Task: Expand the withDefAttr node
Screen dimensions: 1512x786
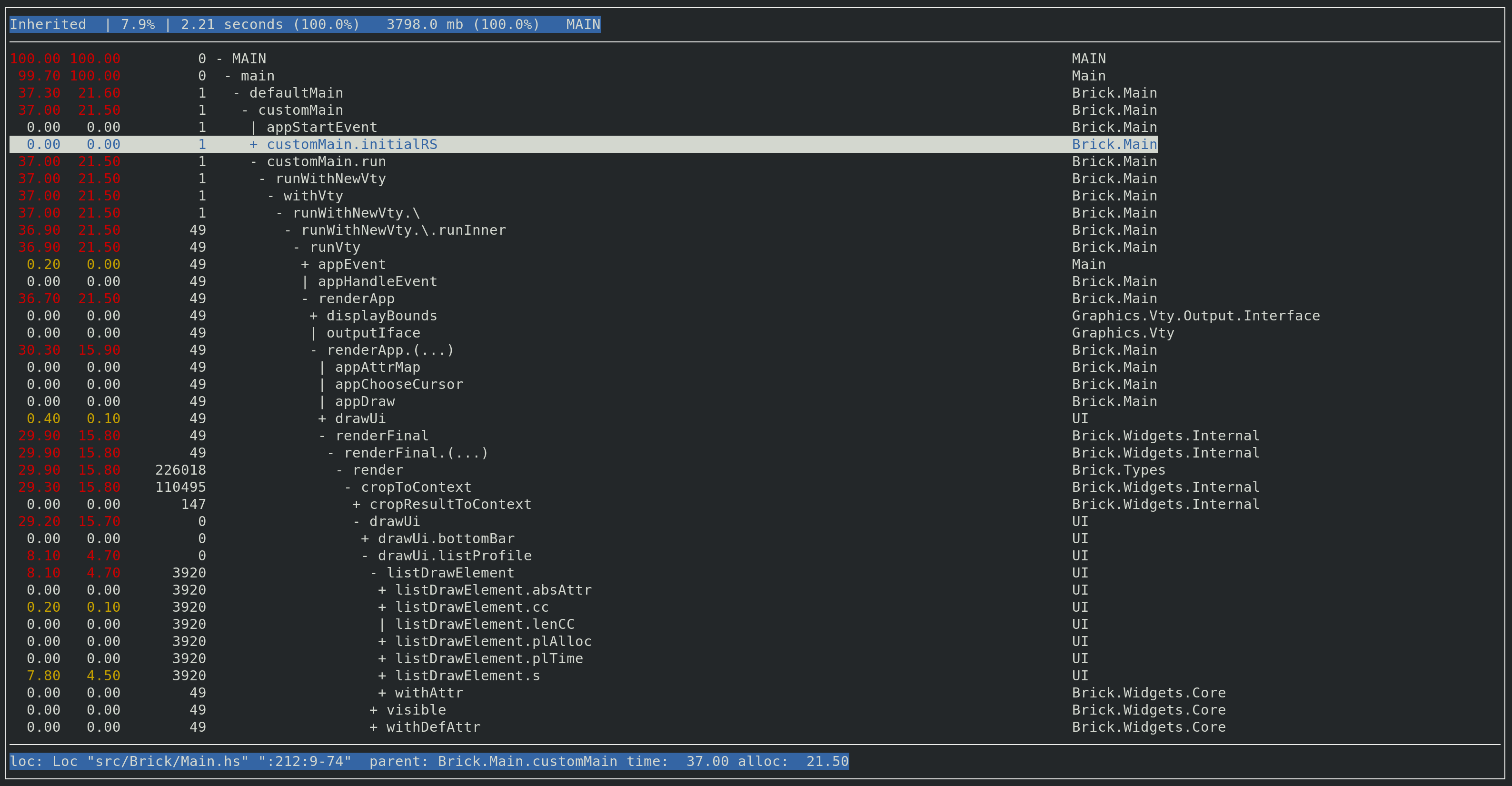Action: 373,727
